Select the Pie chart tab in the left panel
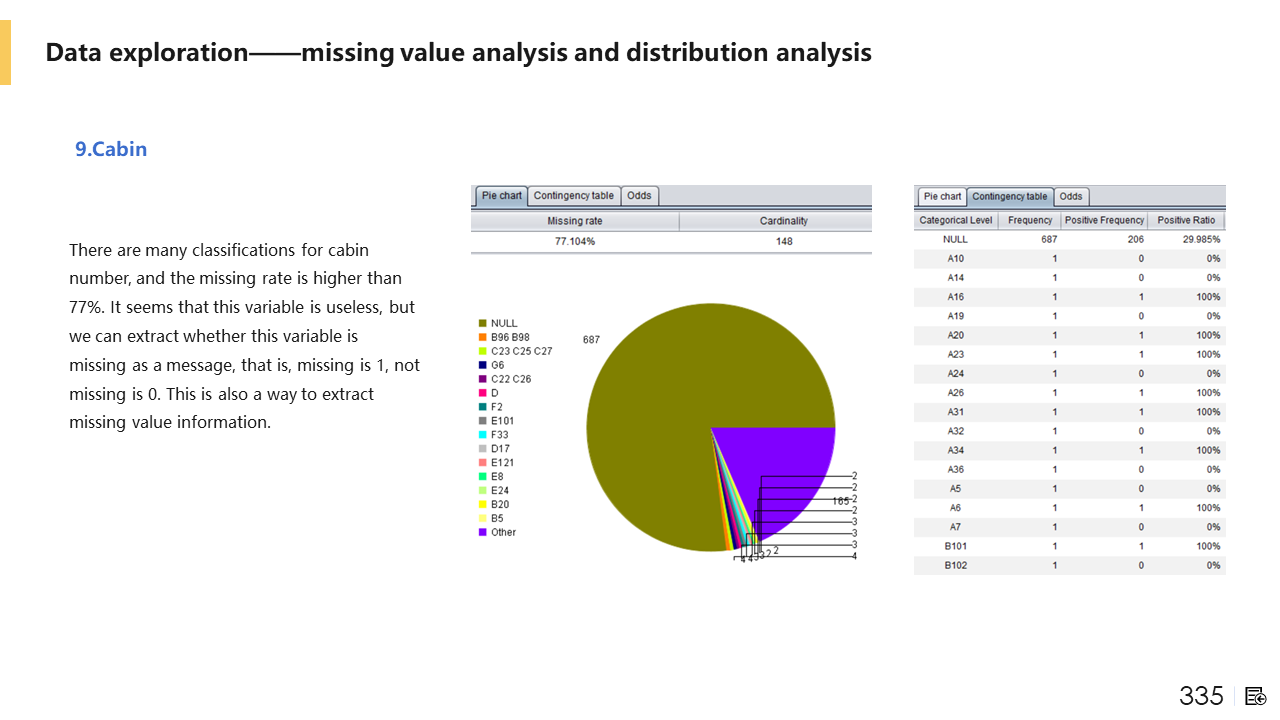This screenshot has height=720, width=1280. pos(500,196)
